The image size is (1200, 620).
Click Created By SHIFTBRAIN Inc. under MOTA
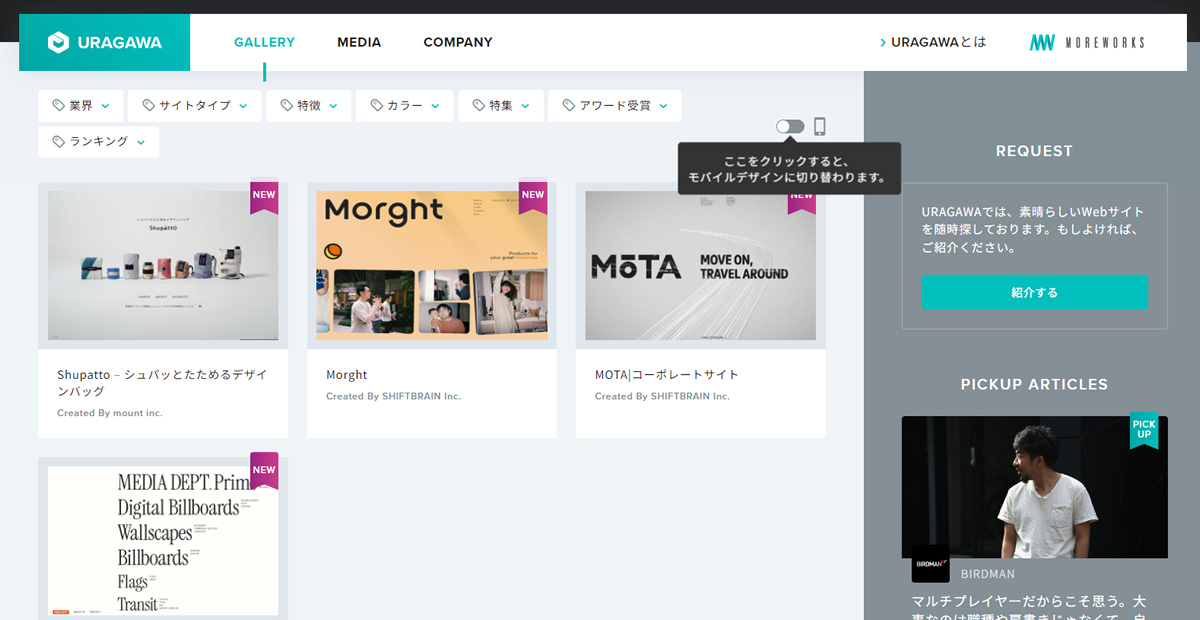click(662, 396)
